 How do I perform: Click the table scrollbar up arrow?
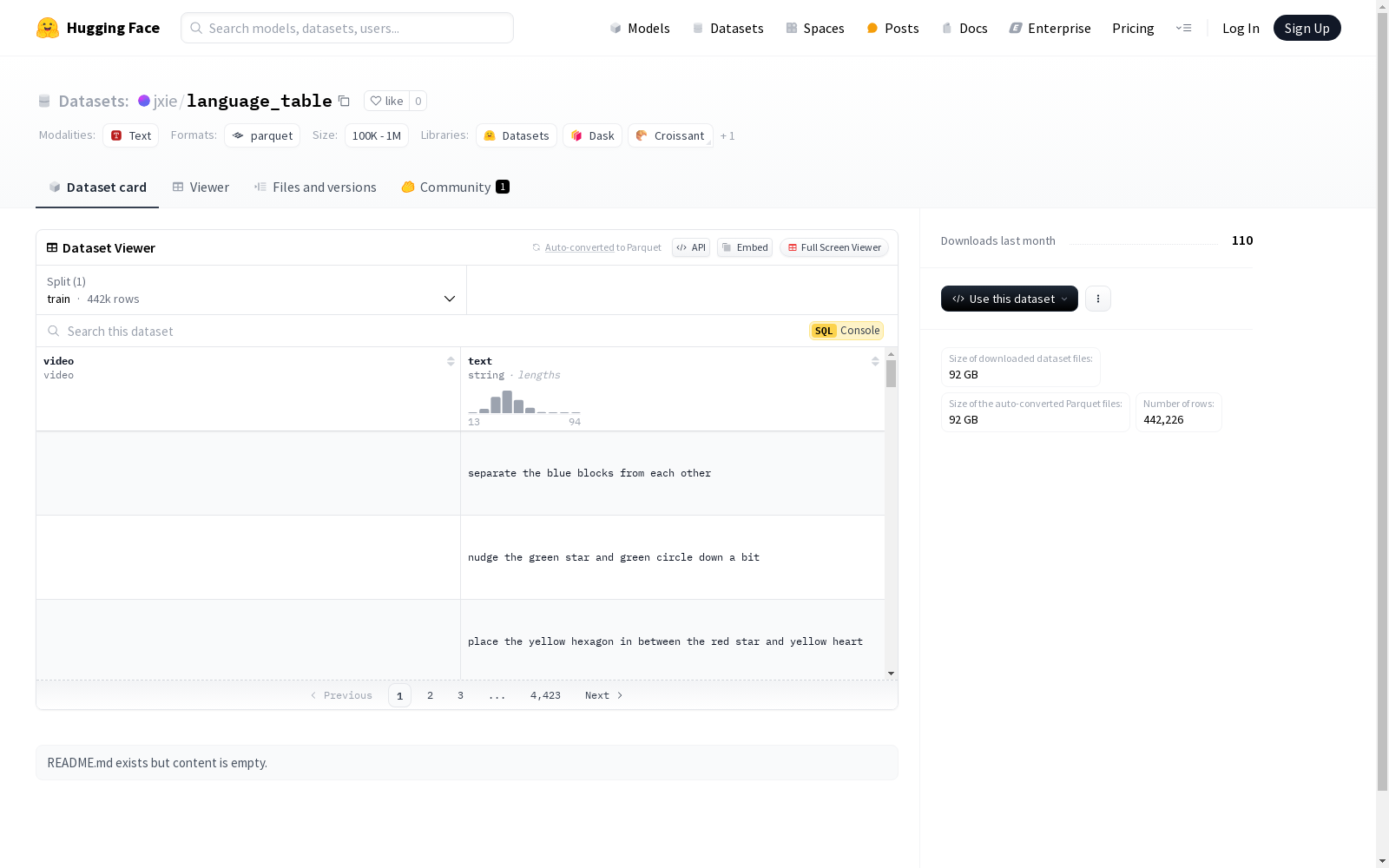pos(891,354)
